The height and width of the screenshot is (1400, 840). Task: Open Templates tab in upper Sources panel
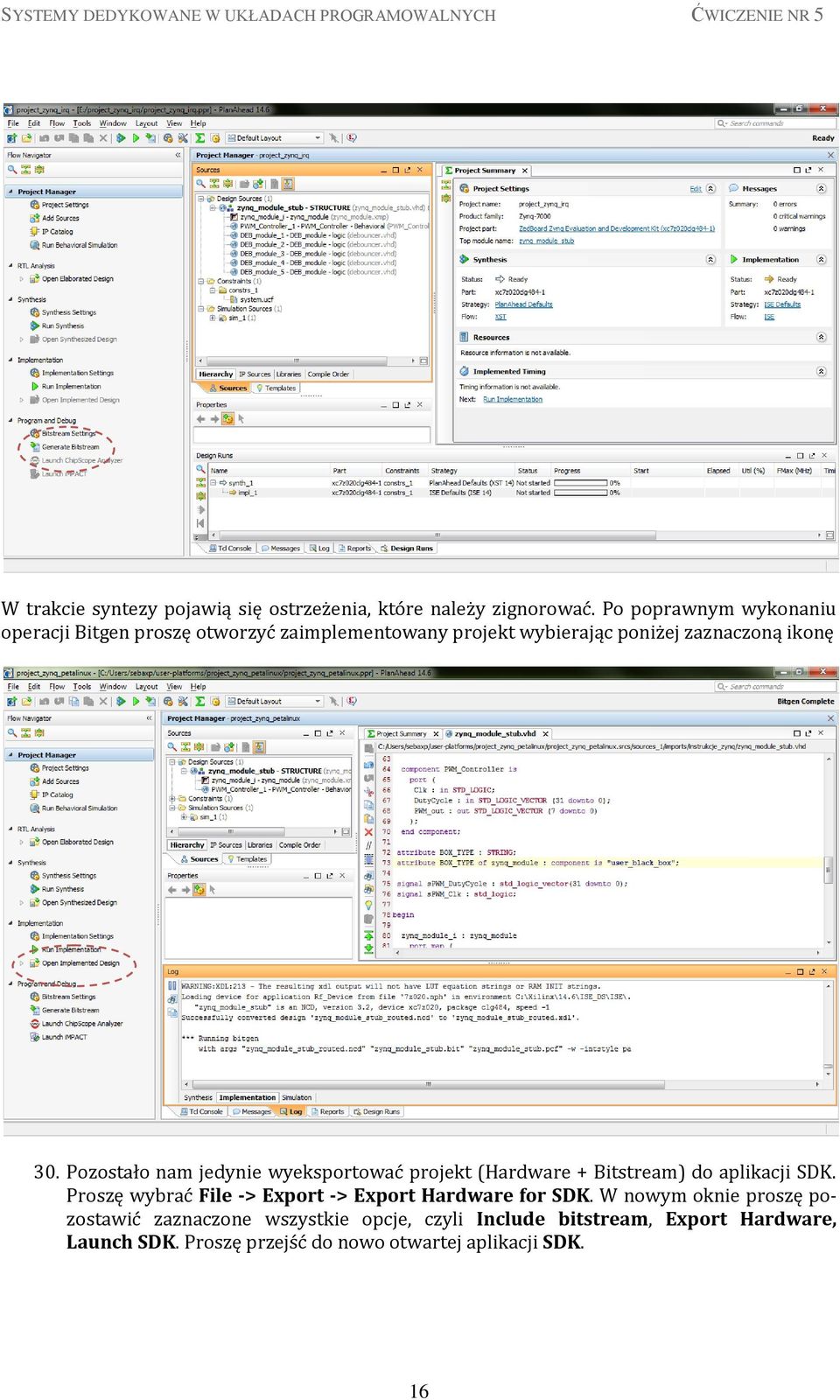tap(276, 388)
